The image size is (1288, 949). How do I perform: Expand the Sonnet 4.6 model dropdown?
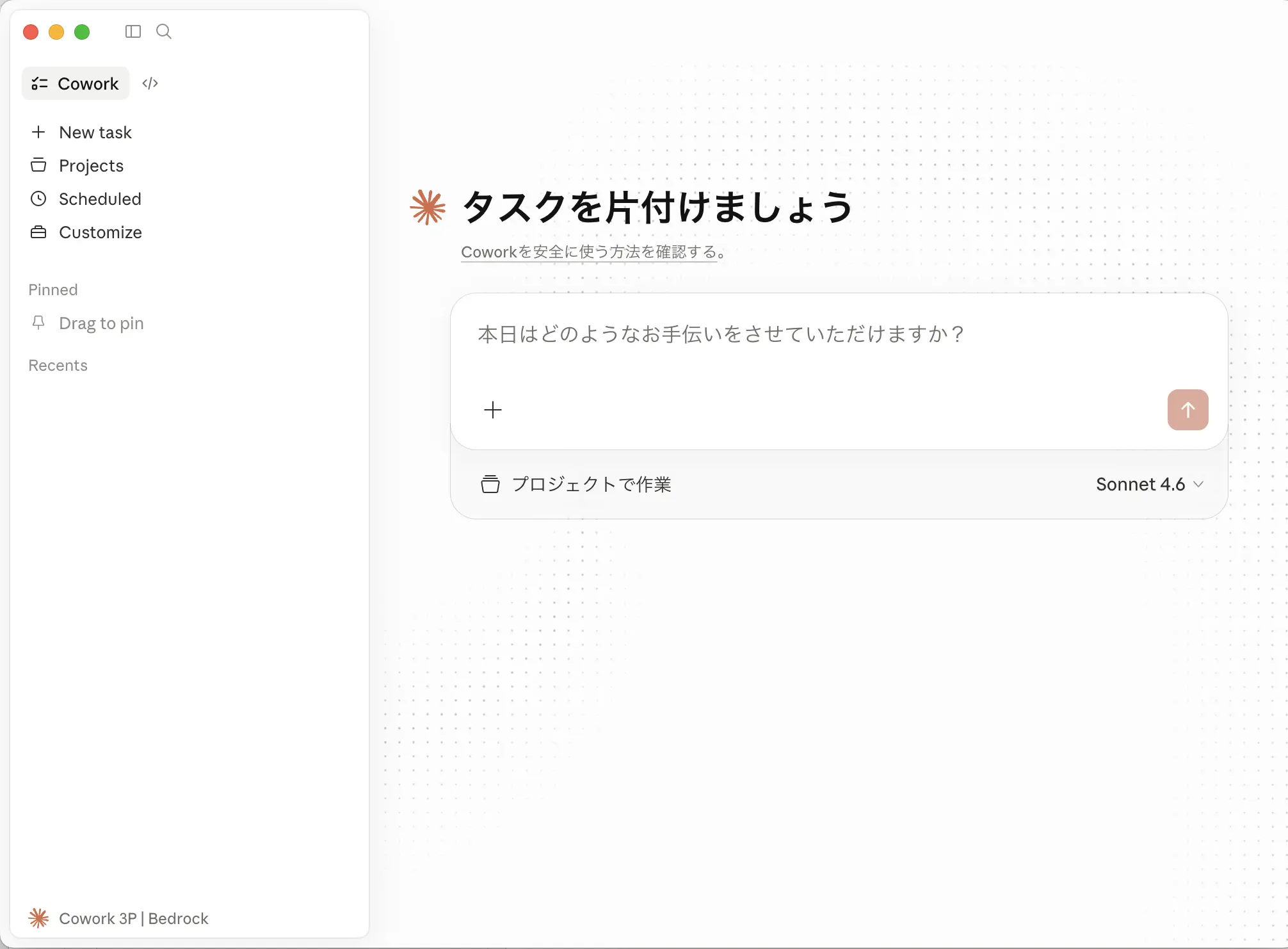pyautogui.click(x=1150, y=484)
